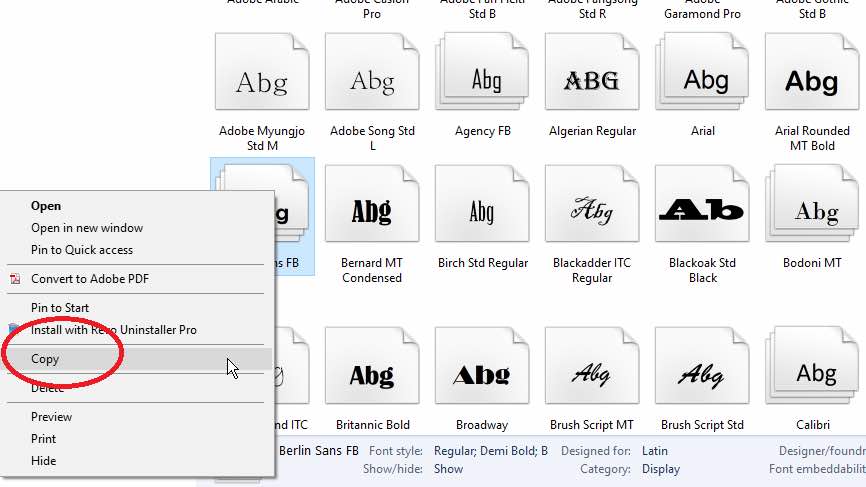
Task: Select the Arial Rounded MT Bold icon
Action: [x=812, y=72]
